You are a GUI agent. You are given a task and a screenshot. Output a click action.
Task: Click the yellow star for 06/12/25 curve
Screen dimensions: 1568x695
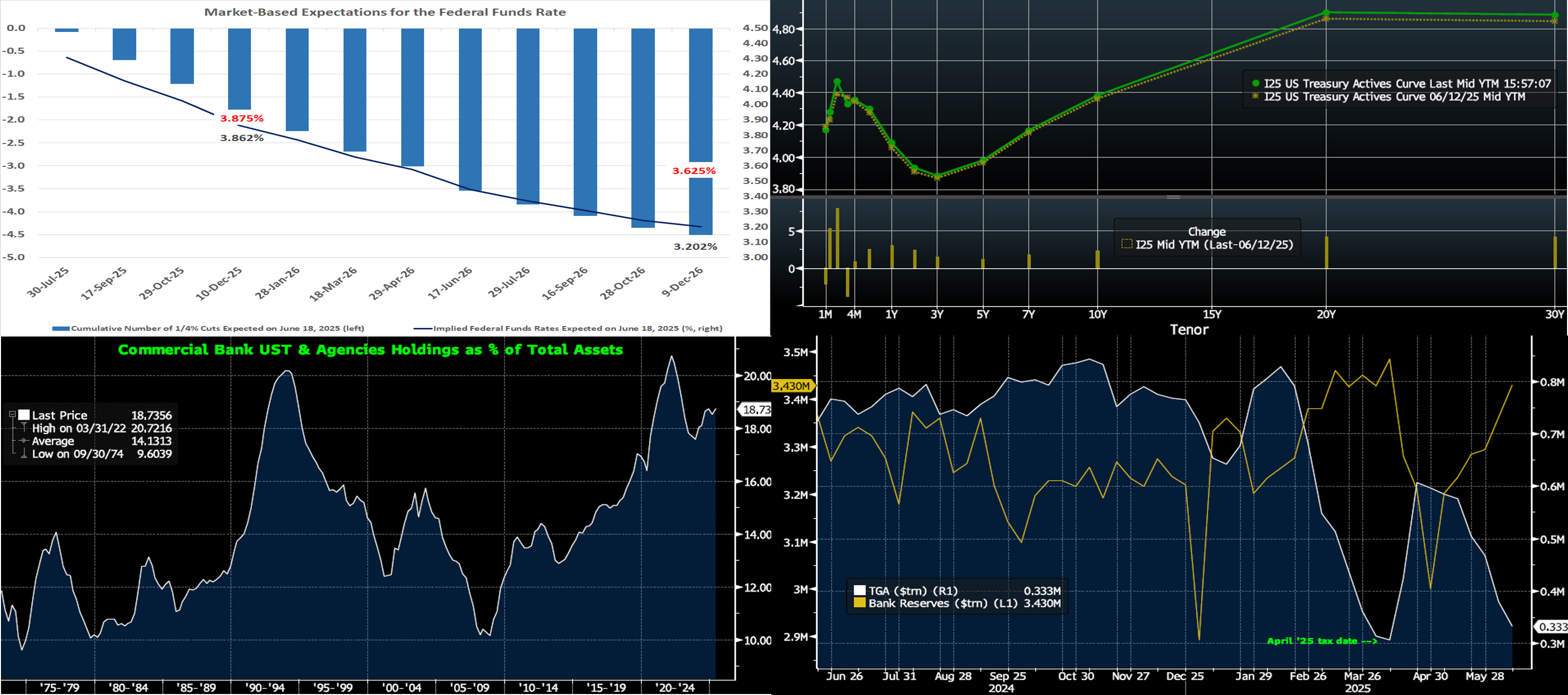pos(1255,96)
